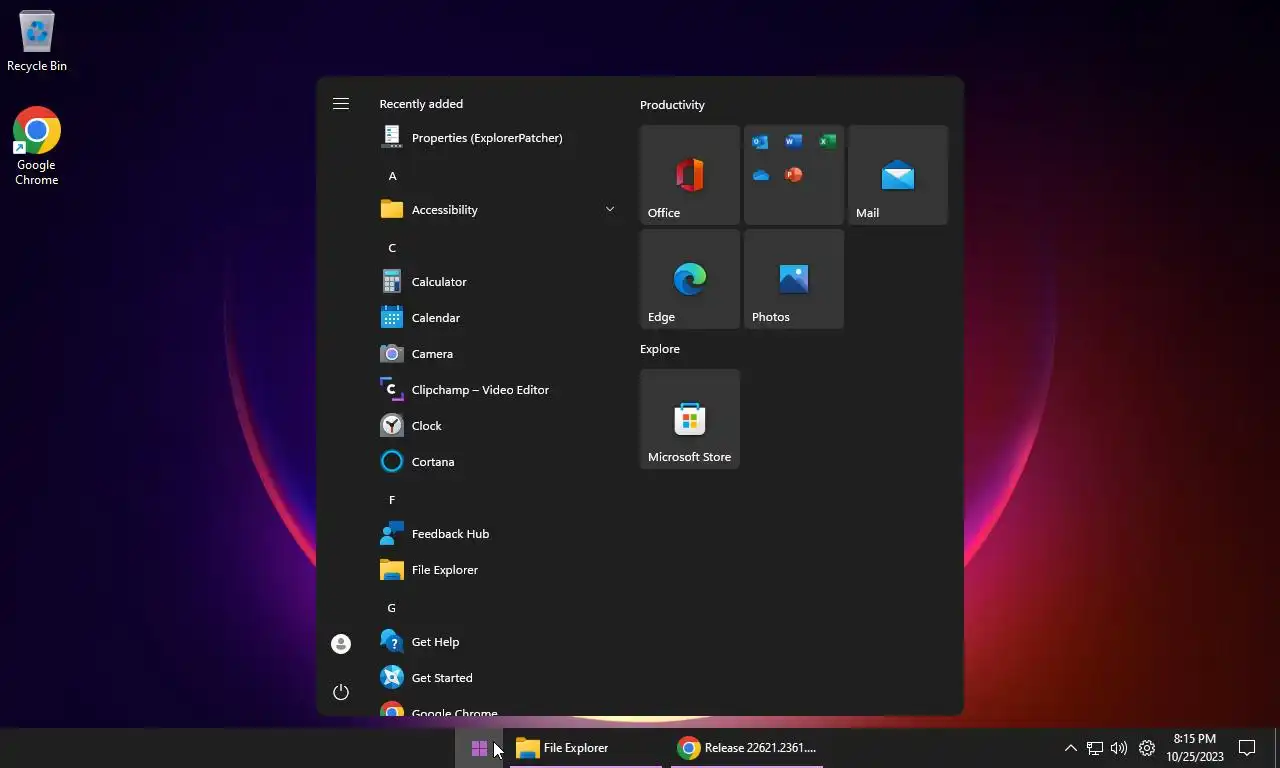Image resolution: width=1280 pixels, height=768 pixels.
Task: Open Properties (ExplorerPatcher) from Recently added
Action: click(498, 138)
